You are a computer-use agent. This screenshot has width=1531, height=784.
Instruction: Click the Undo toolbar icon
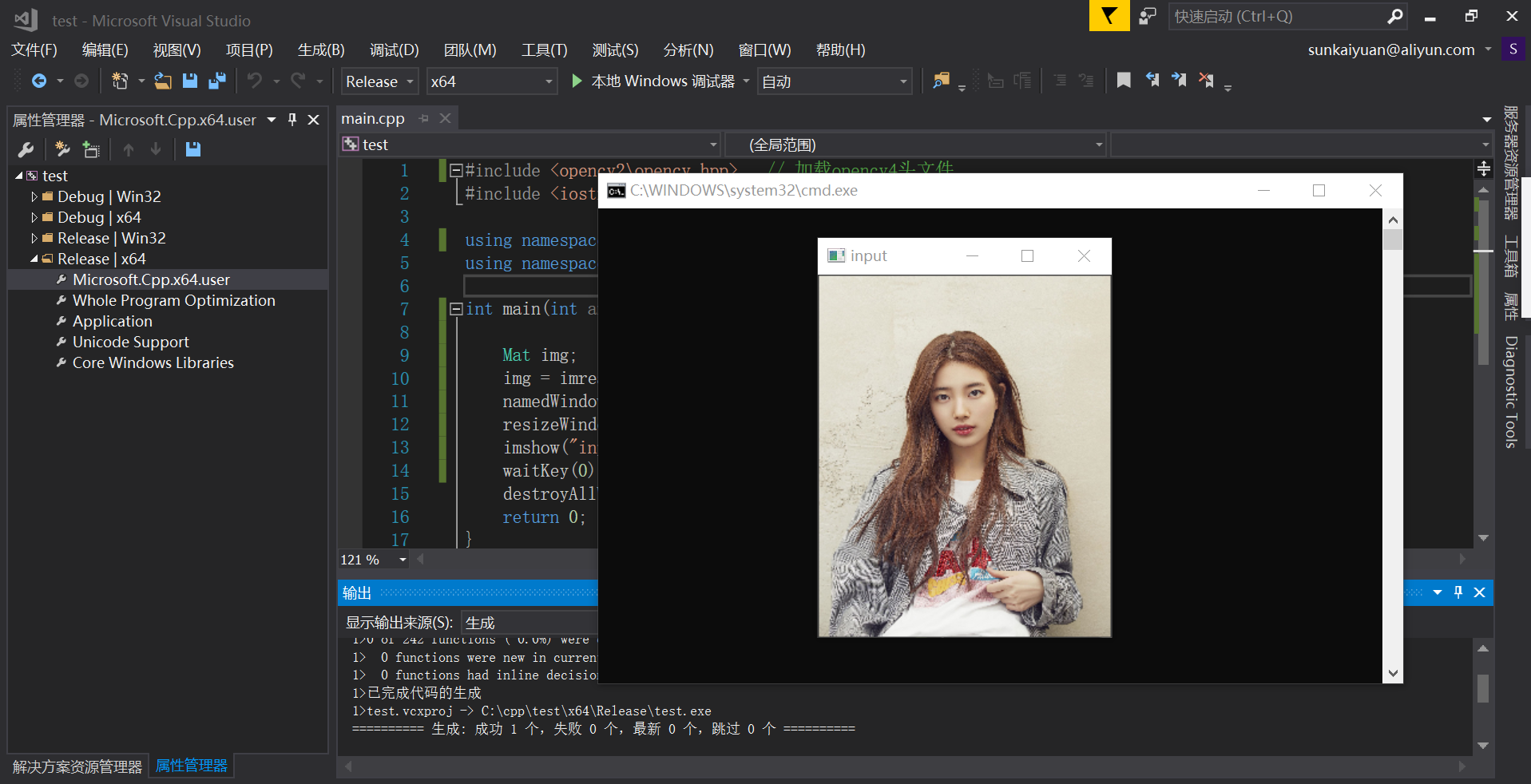click(255, 81)
